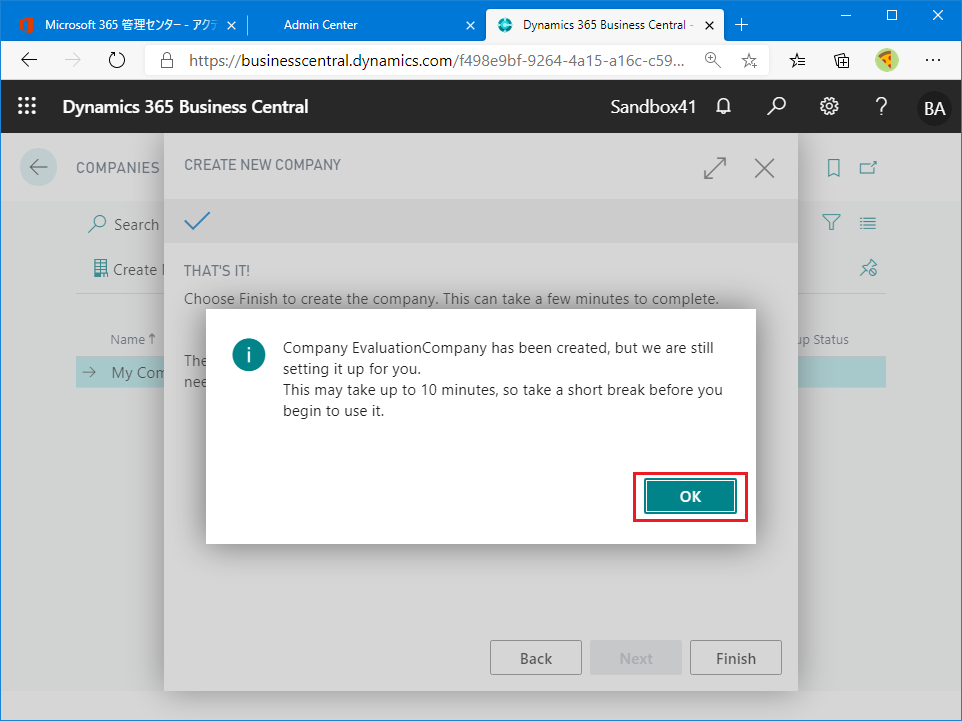Click the Sandbox41 environment name
This screenshot has height=721, width=962.
coord(653,107)
